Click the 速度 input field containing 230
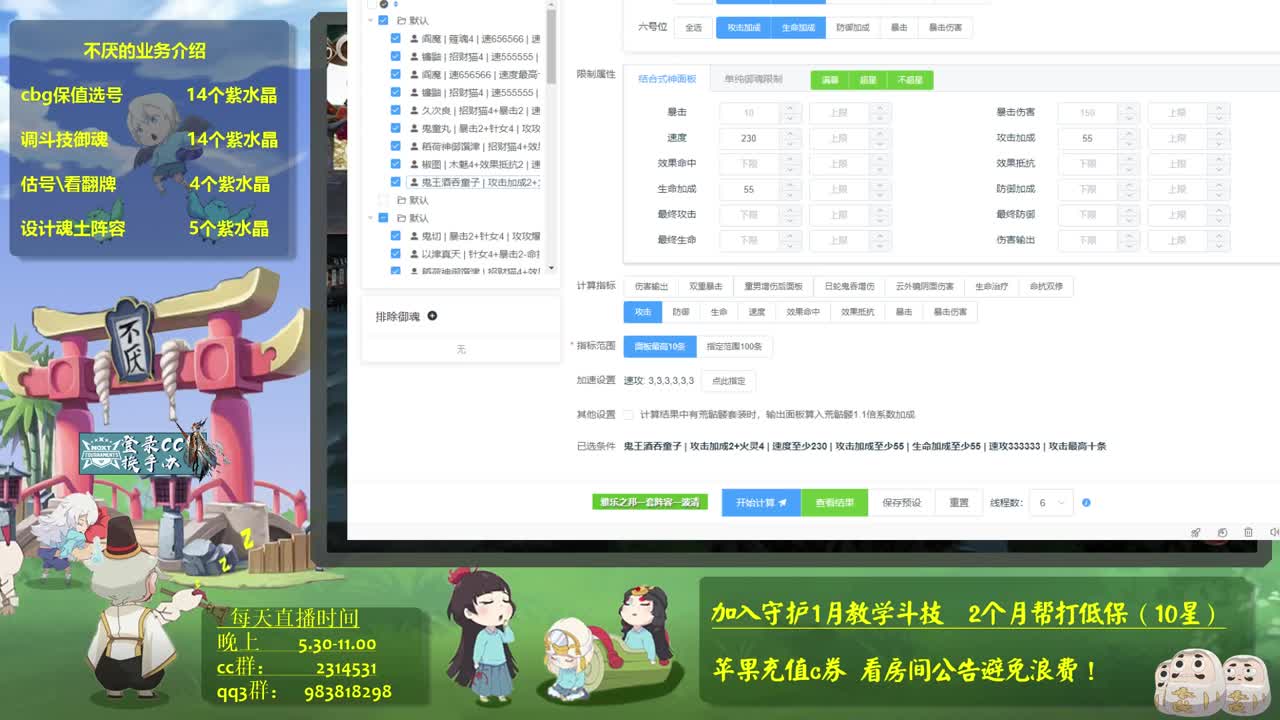The image size is (1280, 720). tap(747, 137)
